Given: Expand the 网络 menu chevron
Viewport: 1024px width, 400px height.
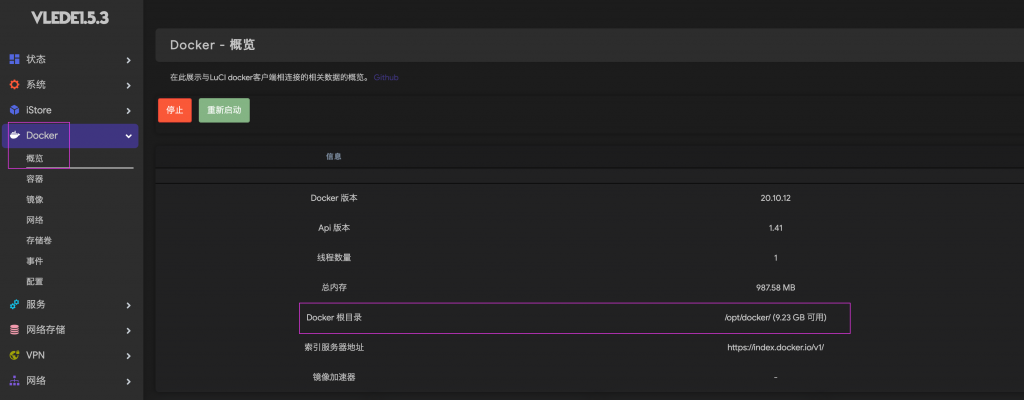Looking at the screenshot, I should point(129,382).
